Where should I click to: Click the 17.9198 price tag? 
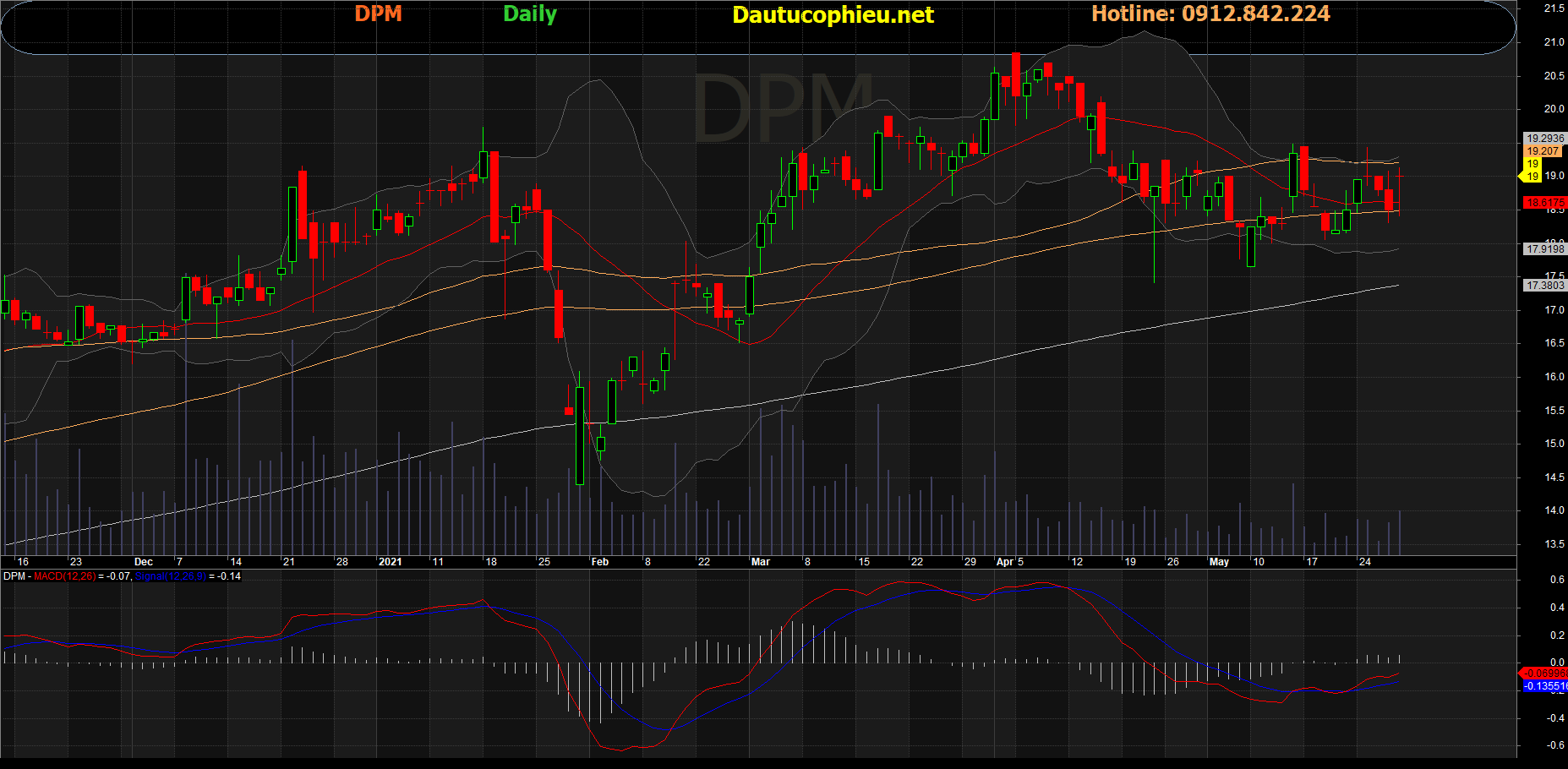(x=1545, y=249)
